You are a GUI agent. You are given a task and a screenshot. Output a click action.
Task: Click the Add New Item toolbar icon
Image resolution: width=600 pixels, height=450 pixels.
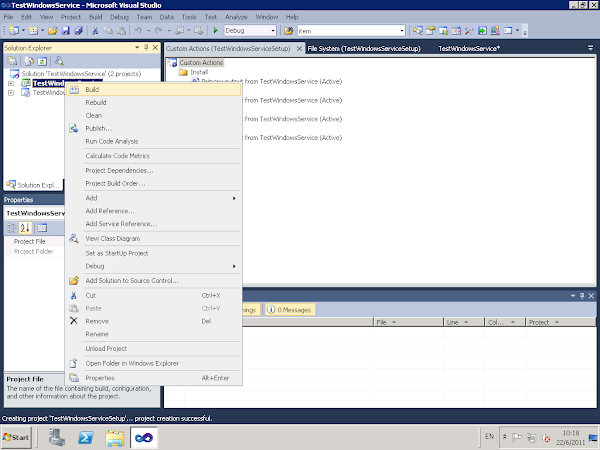point(33,31)
